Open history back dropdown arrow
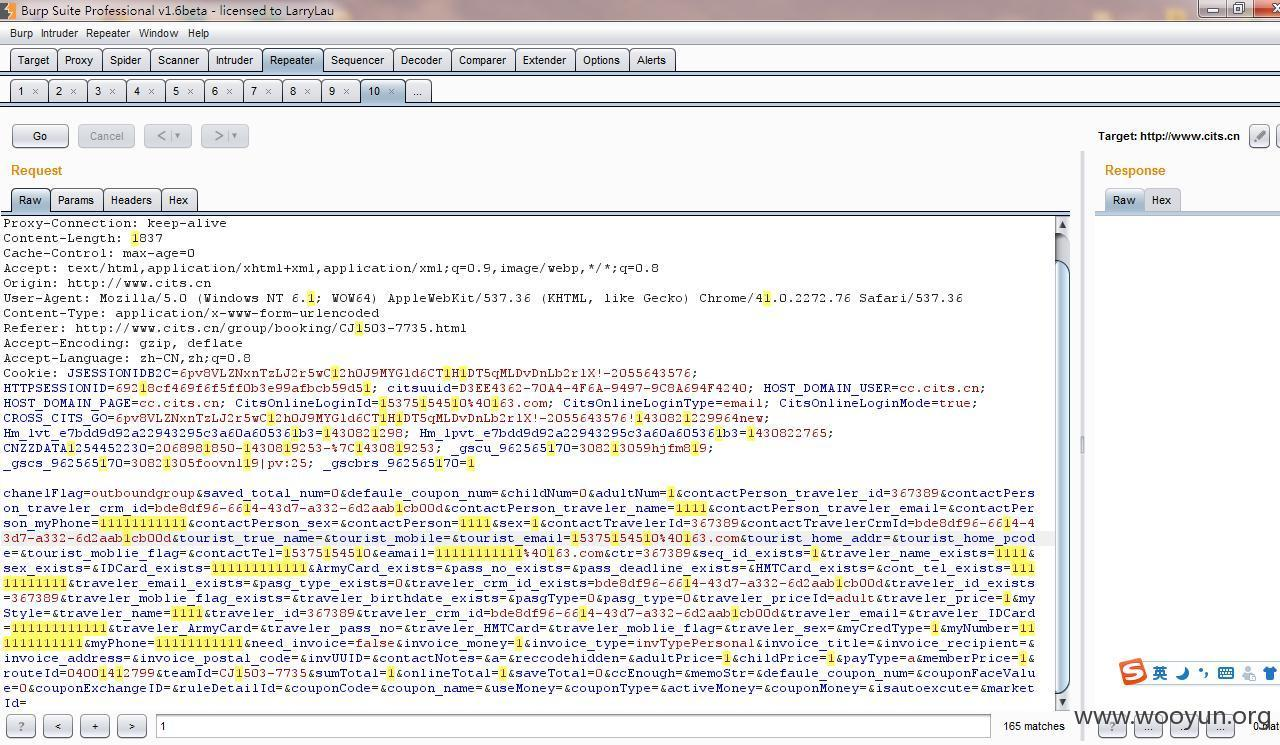The image size is (1280, 745). [177, 136]
